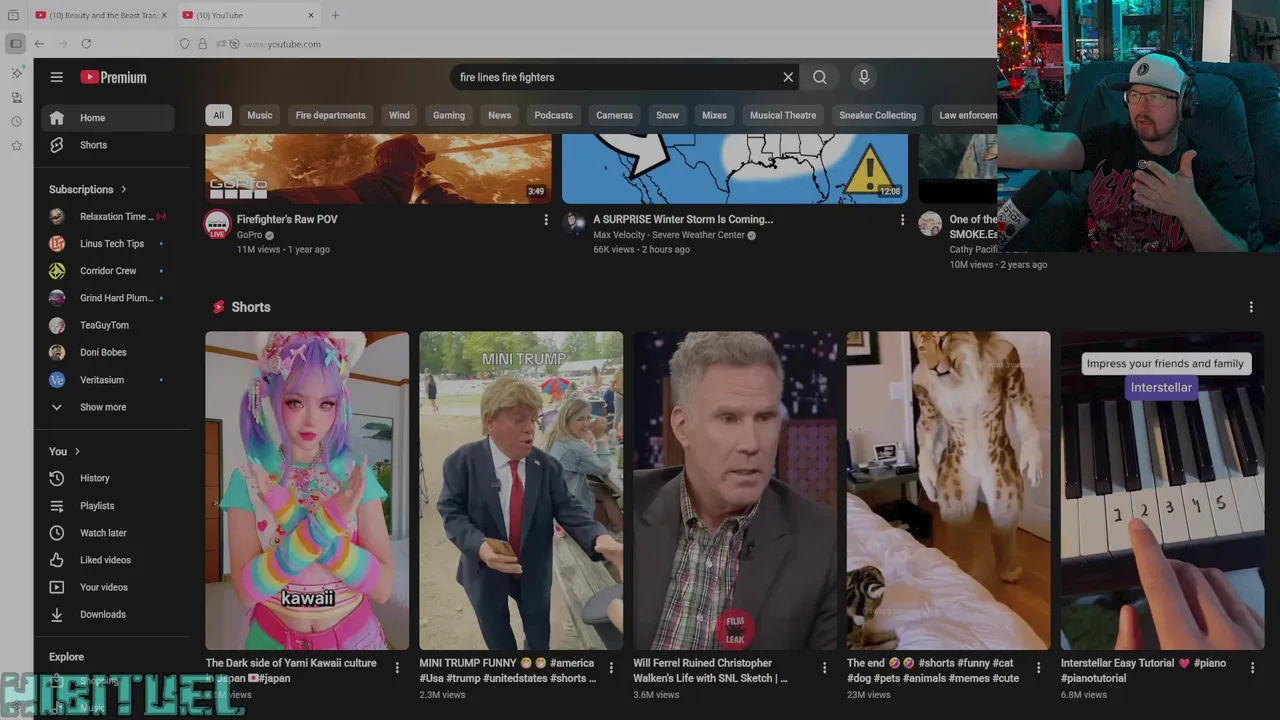
Task: Select the News filter chip
Action: pyautogui.click(x=500, y=115)
